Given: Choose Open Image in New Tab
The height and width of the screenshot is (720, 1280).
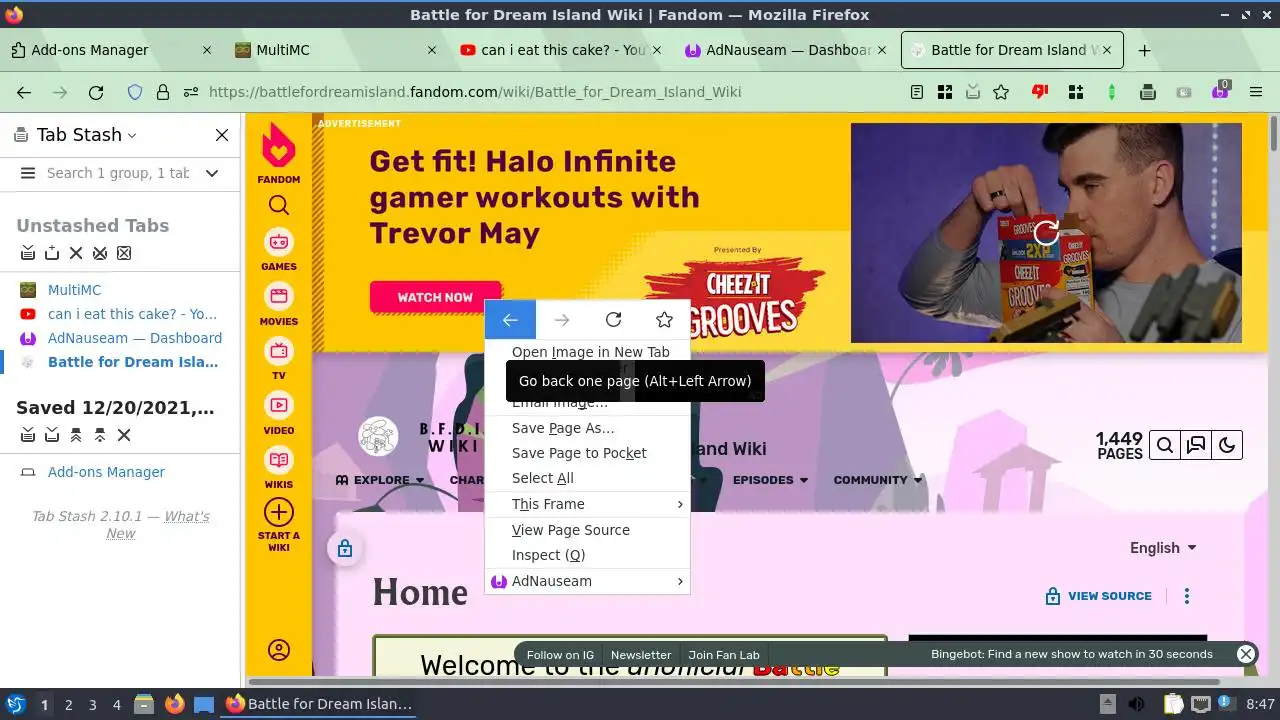Looking at the screenshot, I should (x=590, y=352).
